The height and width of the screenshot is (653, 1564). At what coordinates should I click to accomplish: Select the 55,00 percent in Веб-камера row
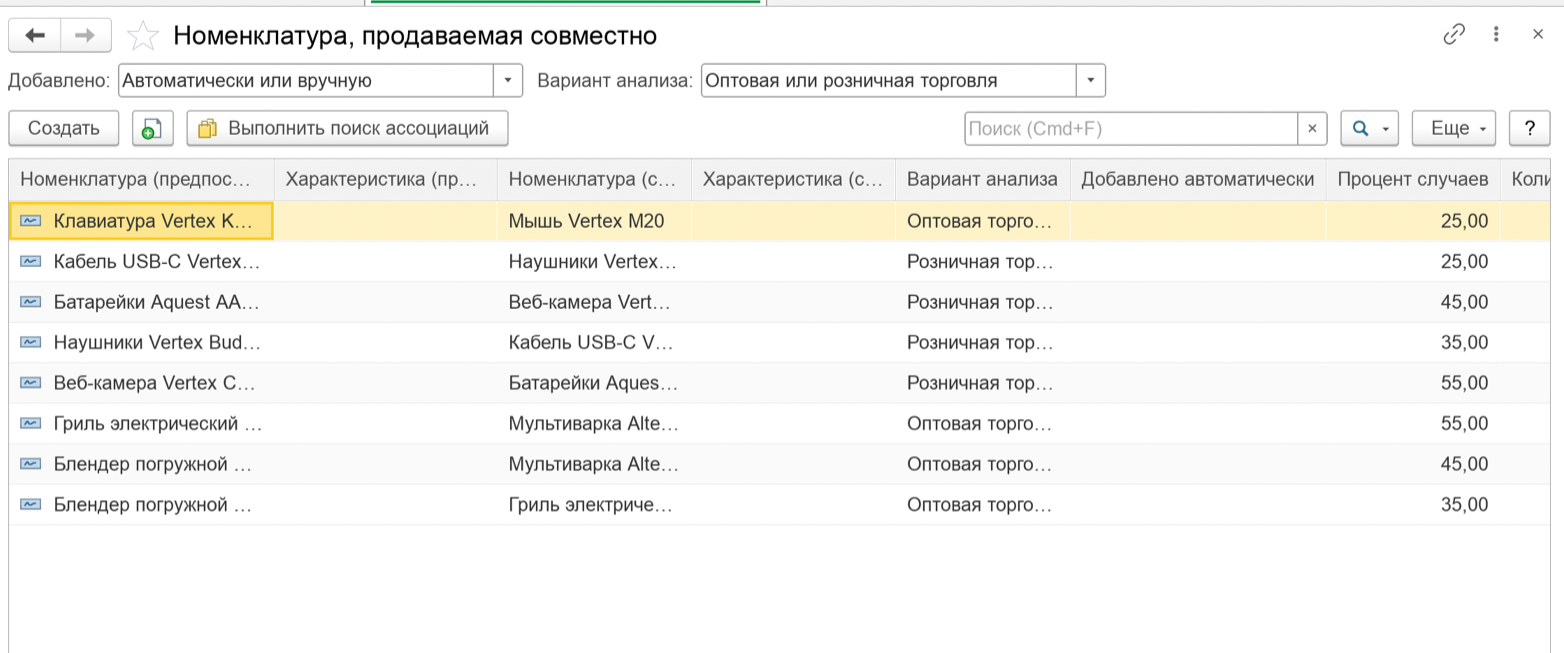coord(1412,383)
